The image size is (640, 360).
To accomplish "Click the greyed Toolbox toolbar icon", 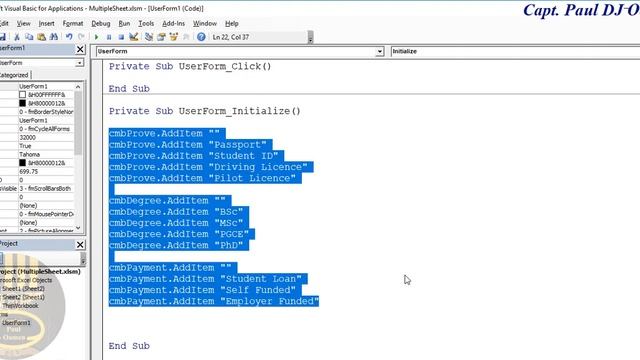I will pos(186,37).
